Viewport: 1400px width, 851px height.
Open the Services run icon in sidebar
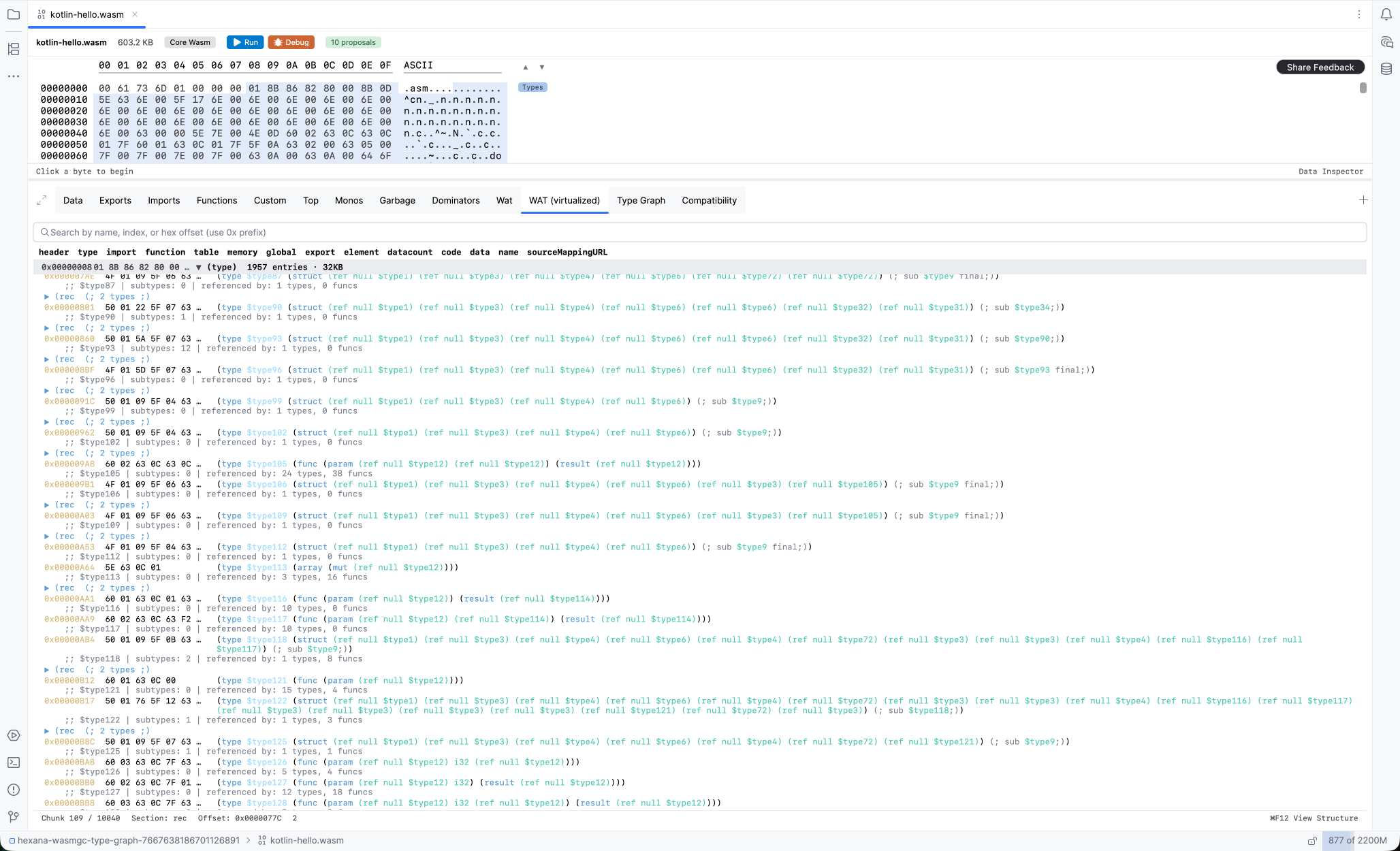pyautogui.click(x=14, y=735)
